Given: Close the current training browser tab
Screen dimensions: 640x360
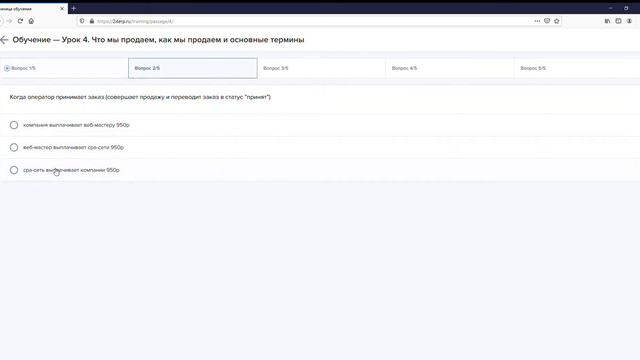Looking at the screenshot, I should 62,9.
